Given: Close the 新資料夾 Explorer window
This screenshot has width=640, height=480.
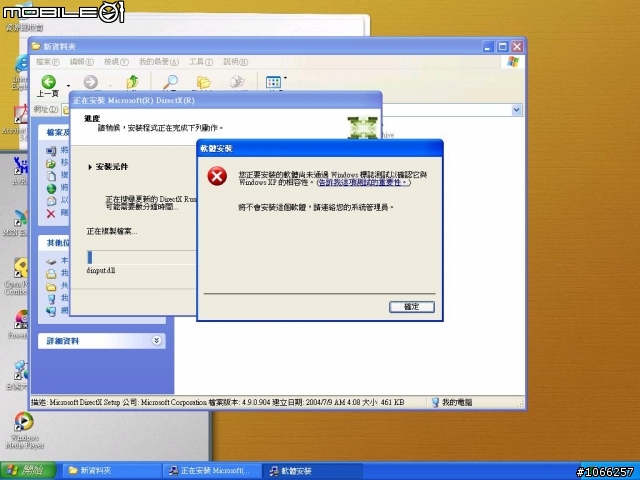Looking at the screenshot, I should 517,47.
